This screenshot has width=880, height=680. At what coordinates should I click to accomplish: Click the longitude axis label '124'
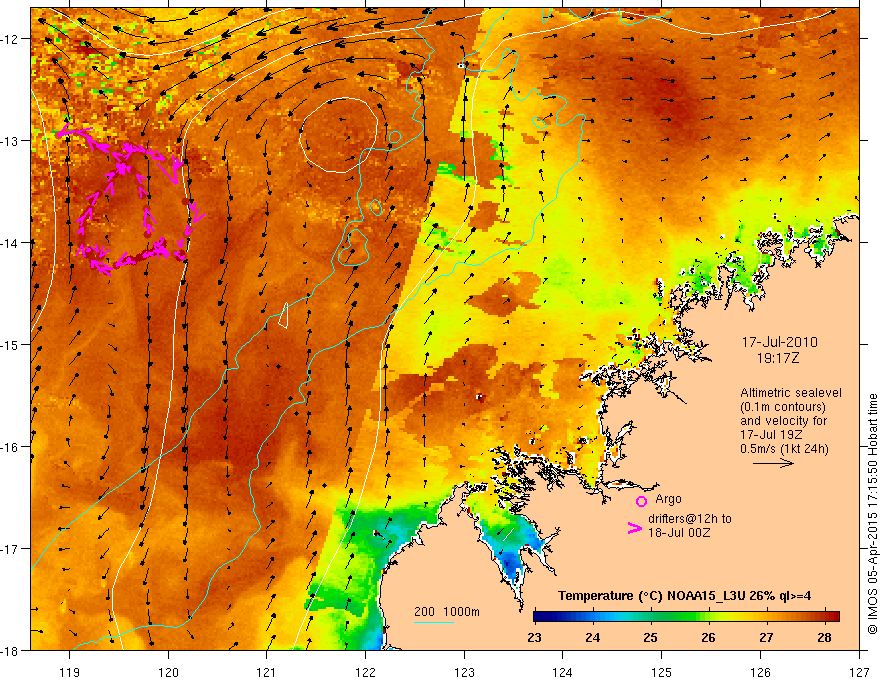[x=563, y=672]
